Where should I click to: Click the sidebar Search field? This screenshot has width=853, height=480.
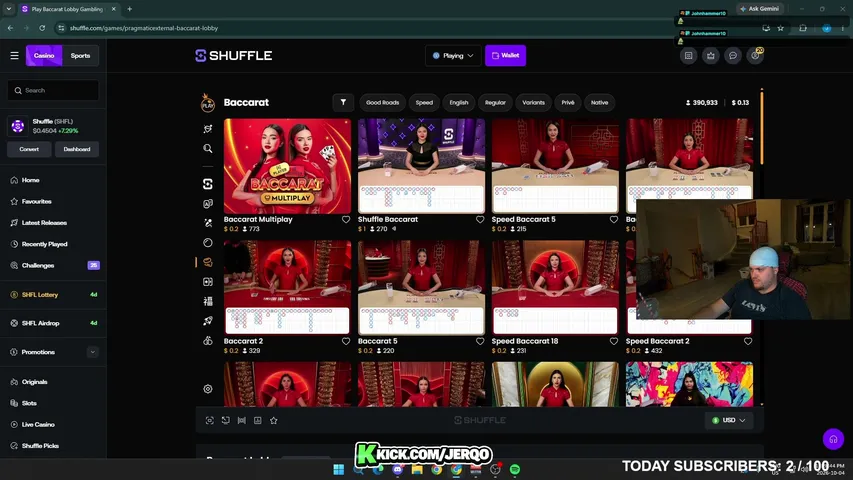click(x=53, y=90)
